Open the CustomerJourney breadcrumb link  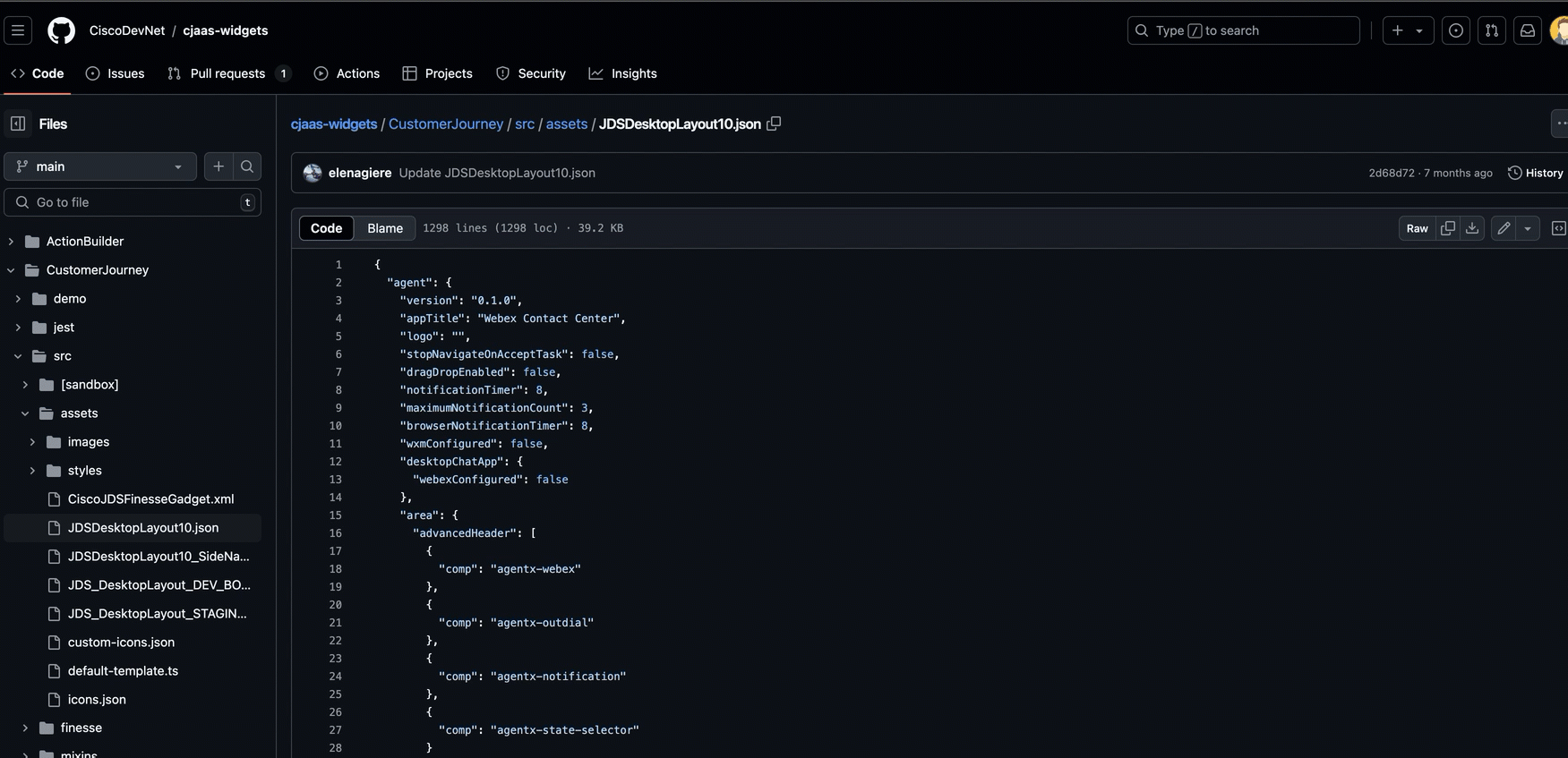click(445, 123)
